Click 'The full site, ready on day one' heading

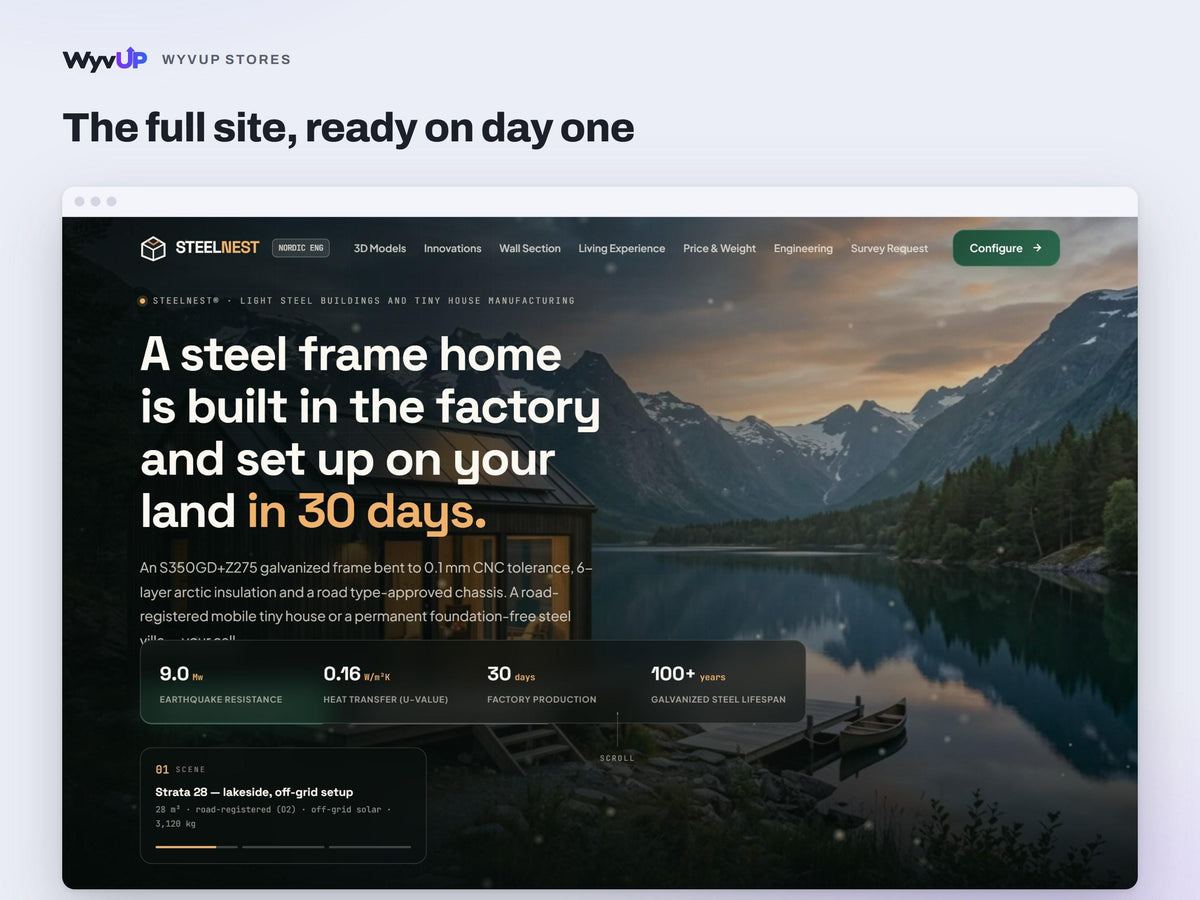[x=348, y=127]
